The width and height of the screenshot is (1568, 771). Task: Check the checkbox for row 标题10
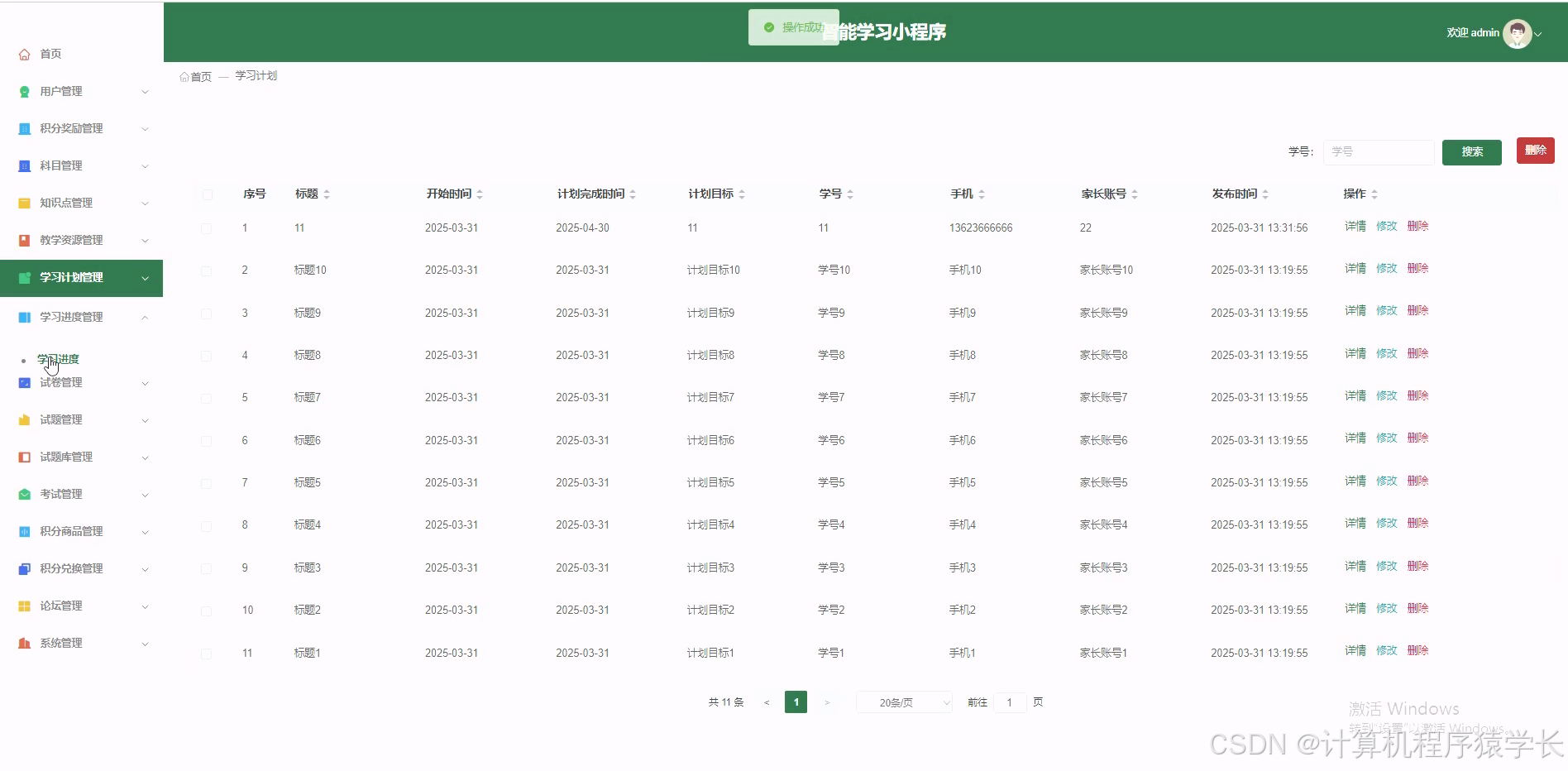click(207, 270)
